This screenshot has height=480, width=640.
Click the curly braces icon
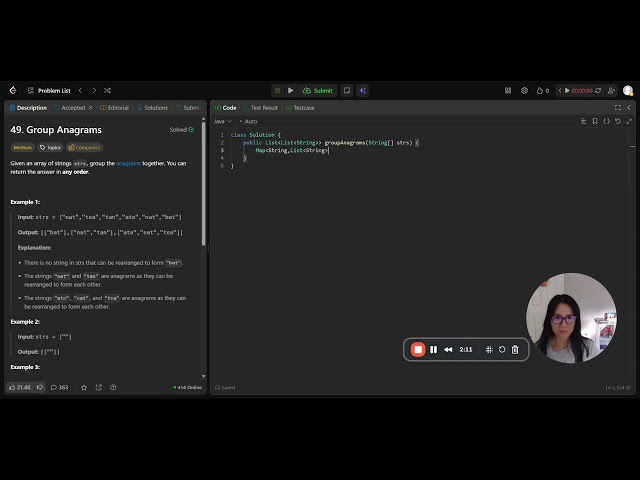click(607, 121)
